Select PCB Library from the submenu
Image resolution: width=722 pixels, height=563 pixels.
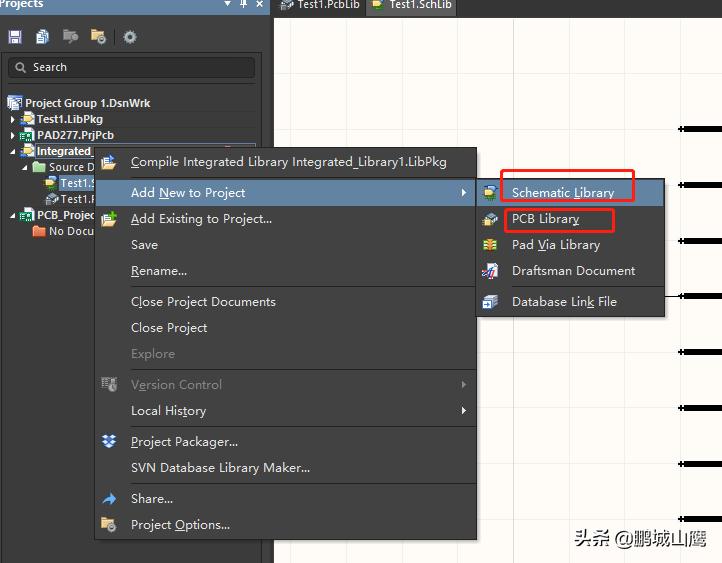click(x=545, y=219)
